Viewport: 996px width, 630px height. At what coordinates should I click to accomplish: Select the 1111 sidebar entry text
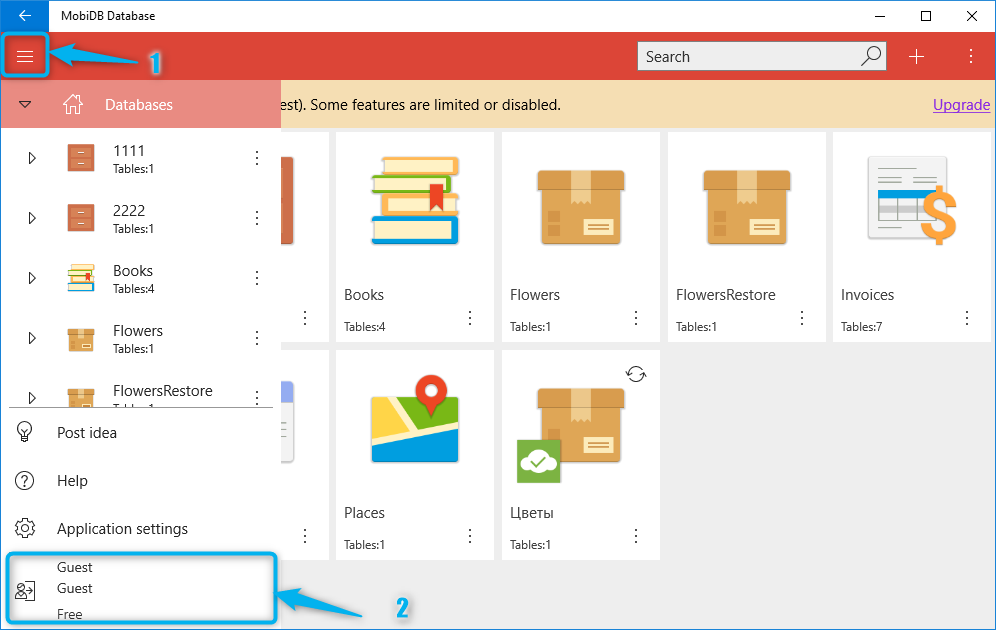pos(129,151)
